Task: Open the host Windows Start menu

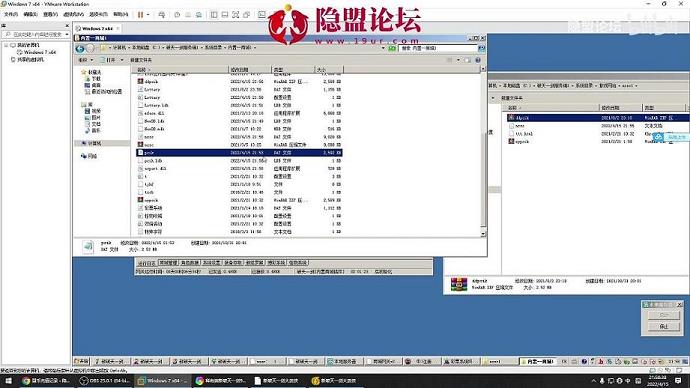Action: click(8, 381)
